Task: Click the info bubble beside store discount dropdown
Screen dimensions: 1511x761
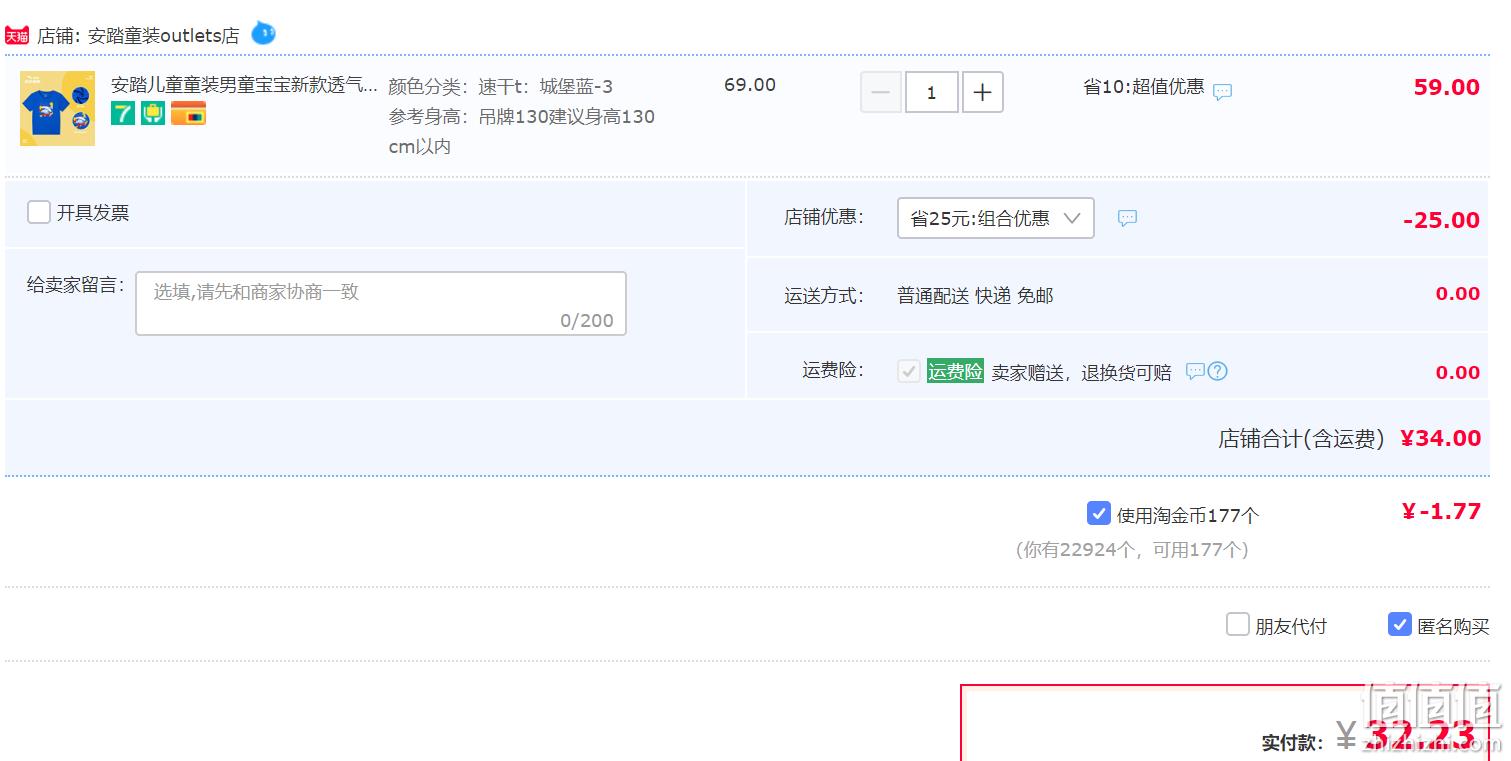Action: [x=1127, y=218]
